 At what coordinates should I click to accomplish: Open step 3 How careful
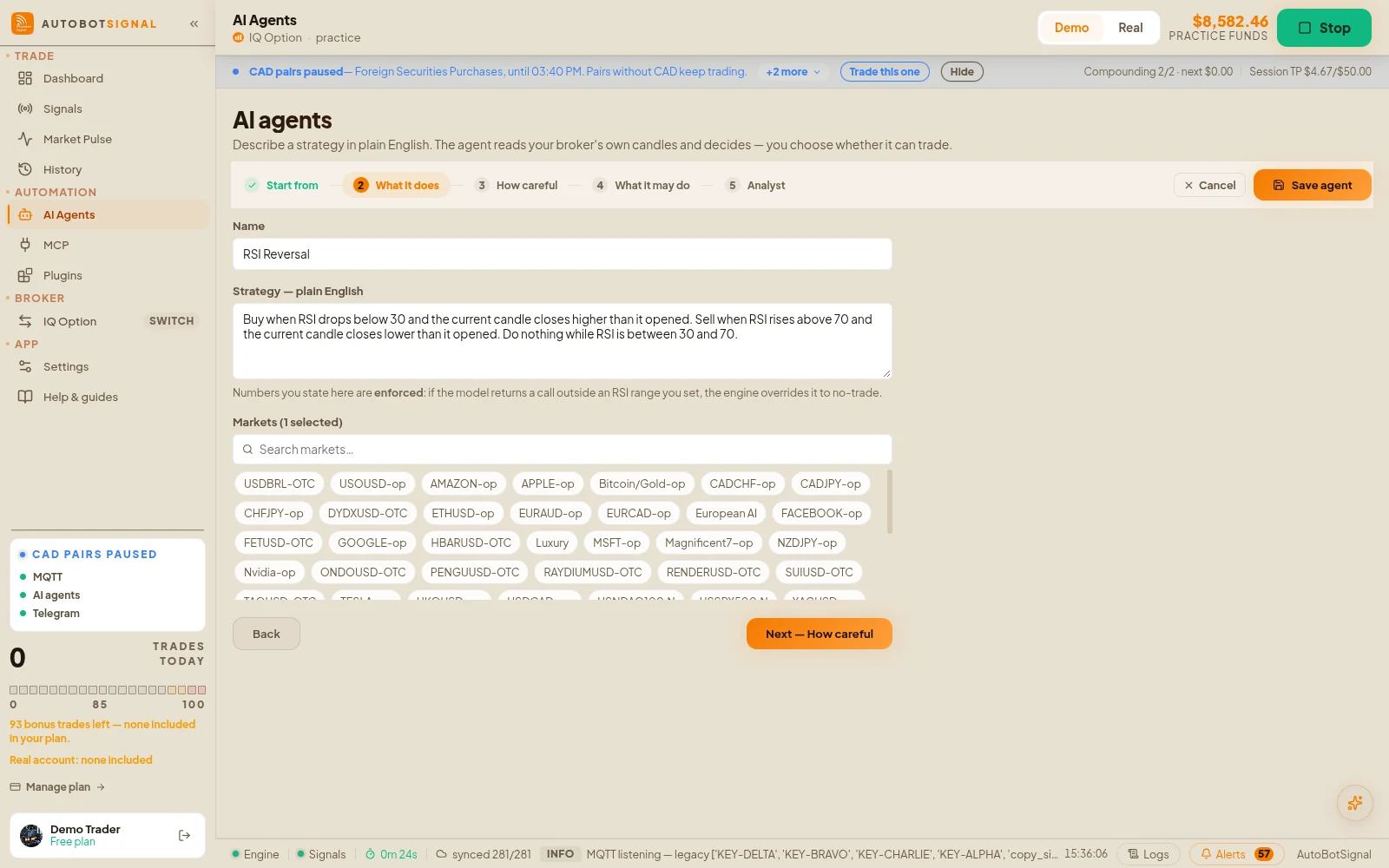pos(517,185)
